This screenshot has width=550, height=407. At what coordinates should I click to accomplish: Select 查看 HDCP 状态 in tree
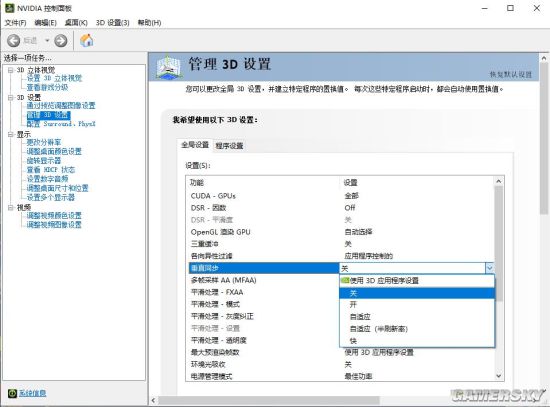(x=51, y=170)
